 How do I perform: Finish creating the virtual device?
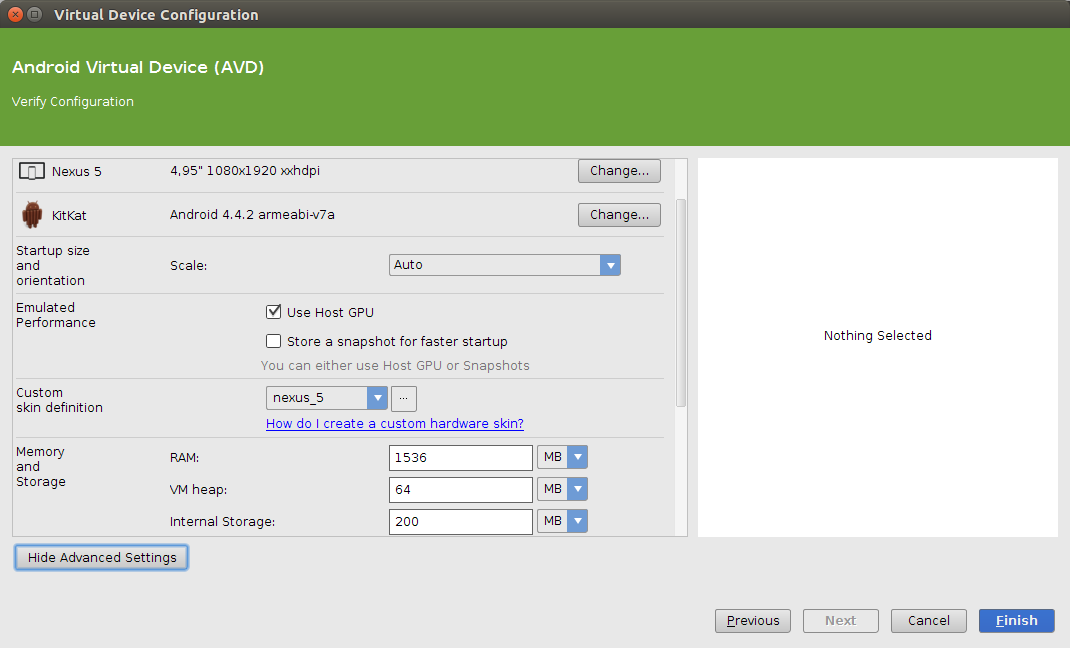coord(1016,621)
